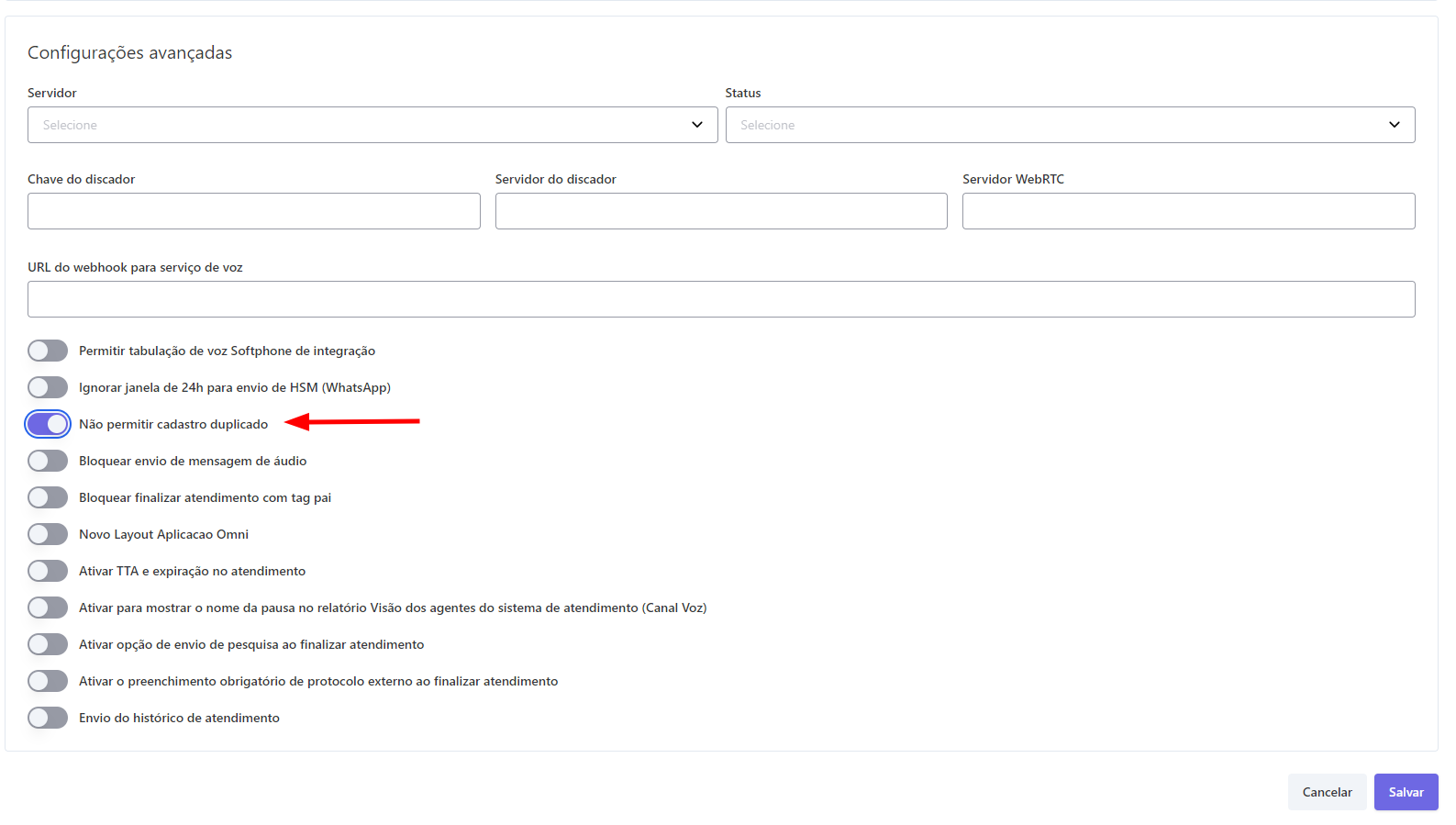Viewport: 1456px width, 825px height.
Task: Click the Chave do discador field
Action: 253,211
